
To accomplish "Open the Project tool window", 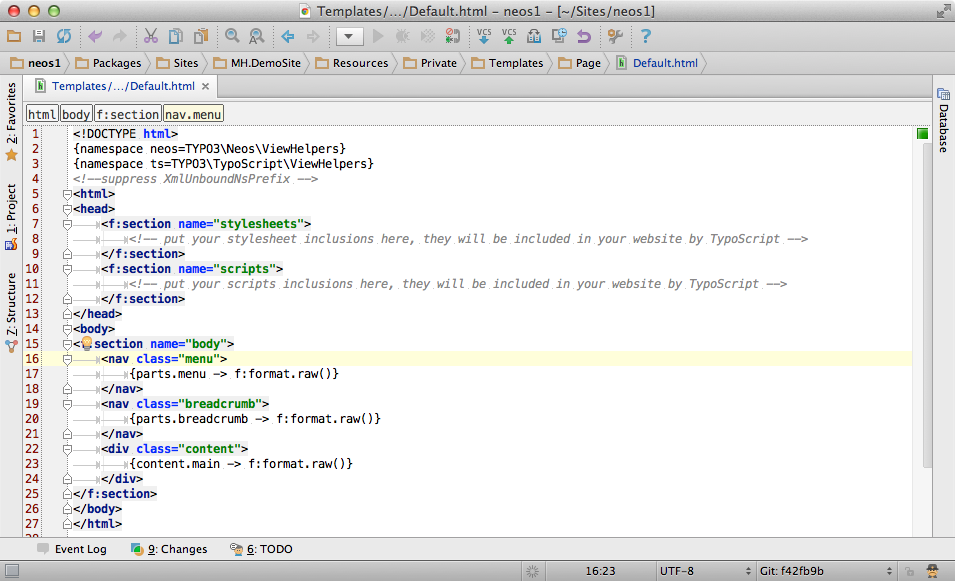I will point(11,217).
